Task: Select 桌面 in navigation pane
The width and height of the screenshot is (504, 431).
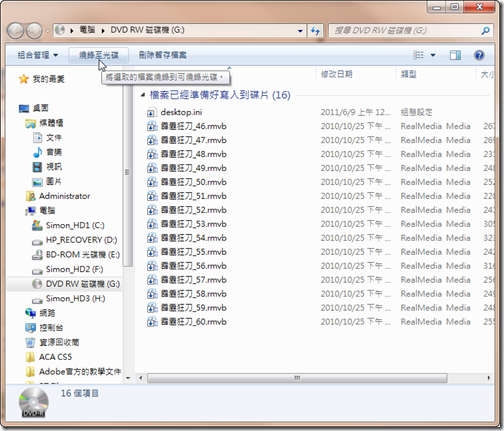Action: click(x=34, y=108)
